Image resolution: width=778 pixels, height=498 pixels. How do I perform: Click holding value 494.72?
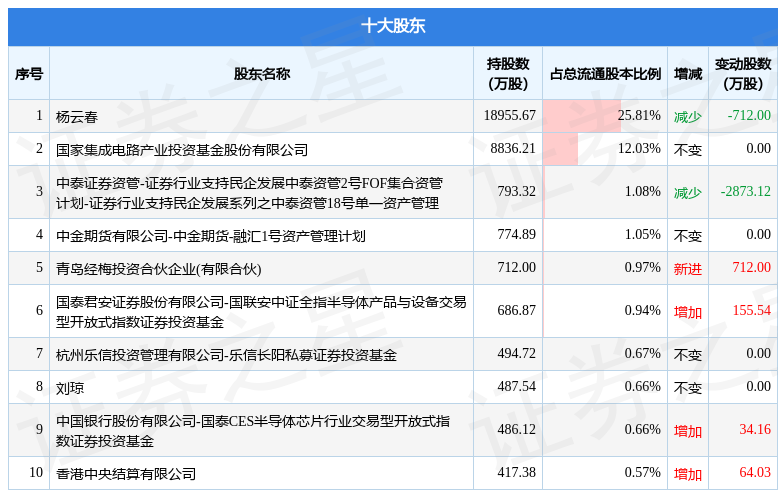click(517, 353)
